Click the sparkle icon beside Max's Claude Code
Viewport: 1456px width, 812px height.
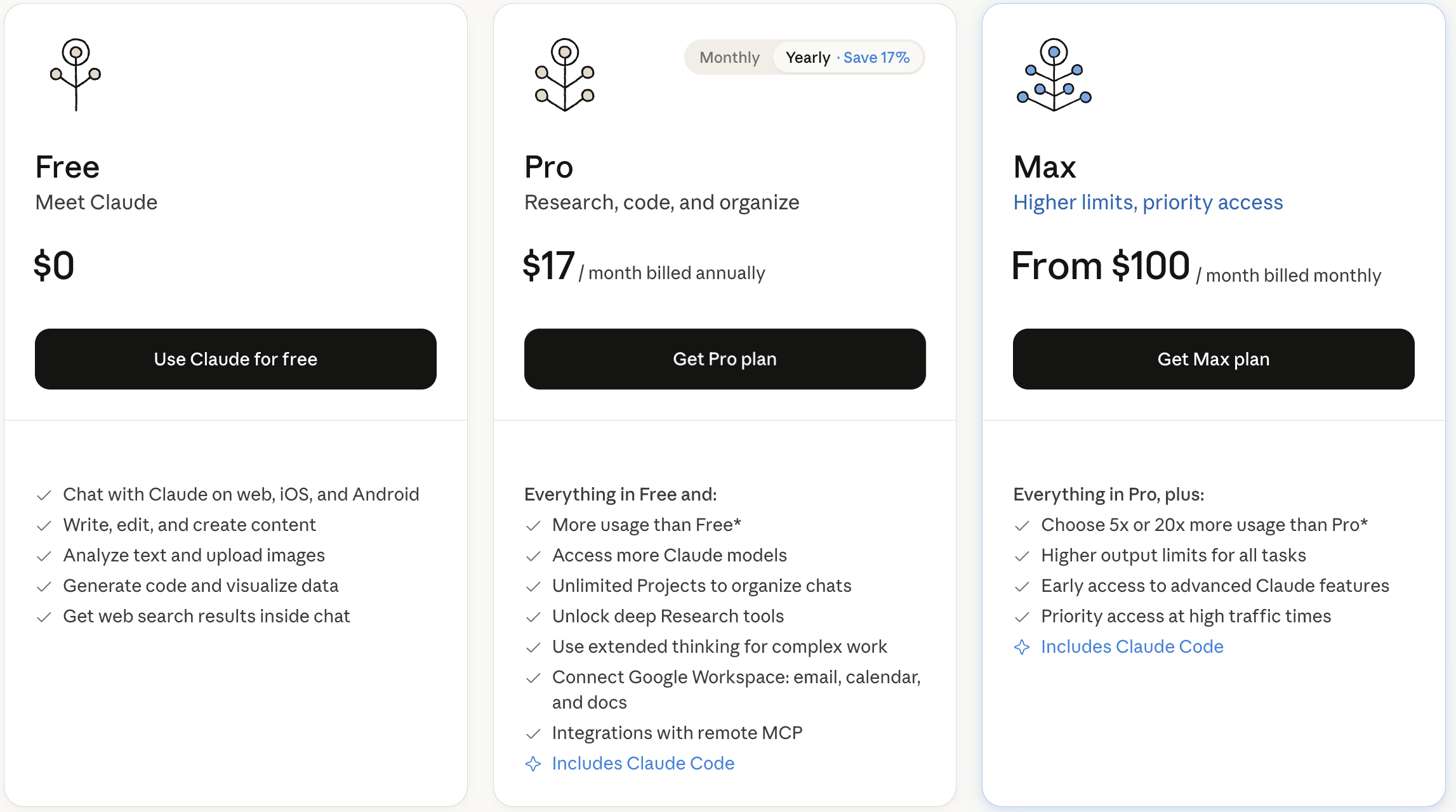(1022, 647)
